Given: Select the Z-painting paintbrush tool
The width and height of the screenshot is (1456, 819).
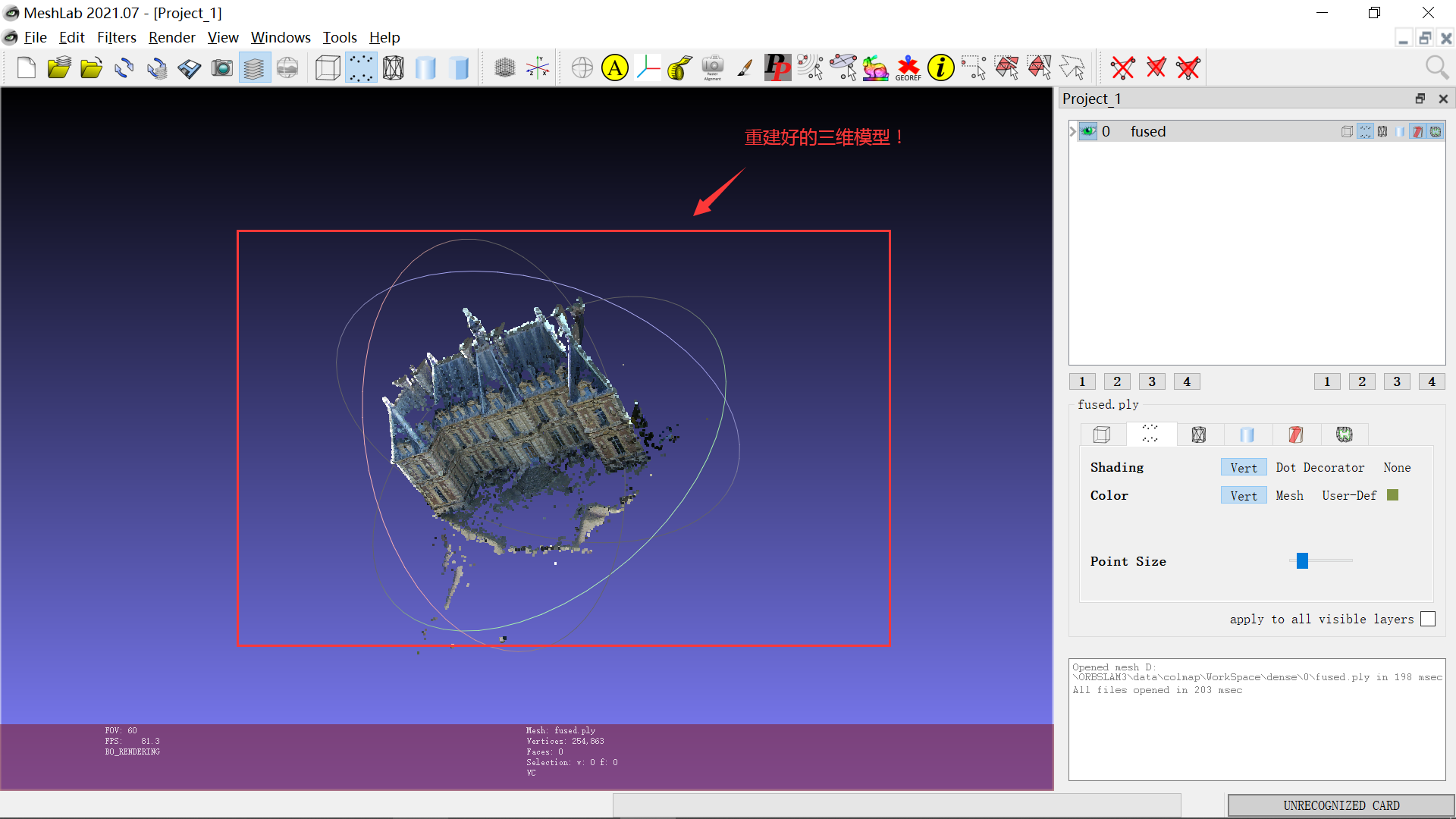Looking at the screenshot, I should tap(745, 68).
